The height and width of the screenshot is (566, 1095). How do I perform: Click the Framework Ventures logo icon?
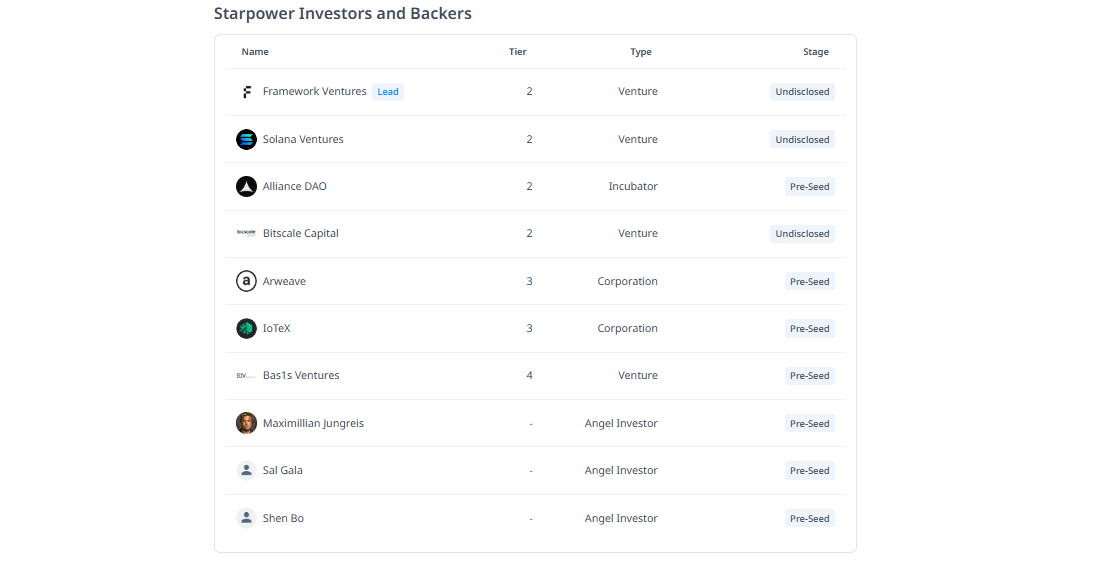[x=246, y=92]
